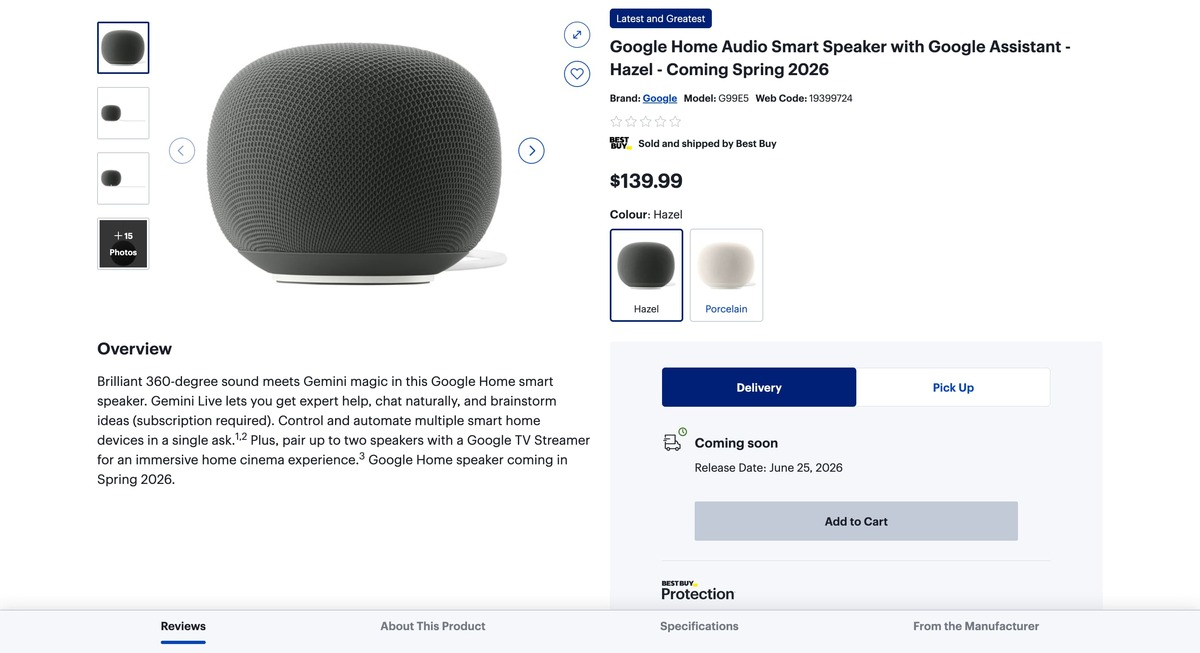Open the Google brand link

(660, 98)
